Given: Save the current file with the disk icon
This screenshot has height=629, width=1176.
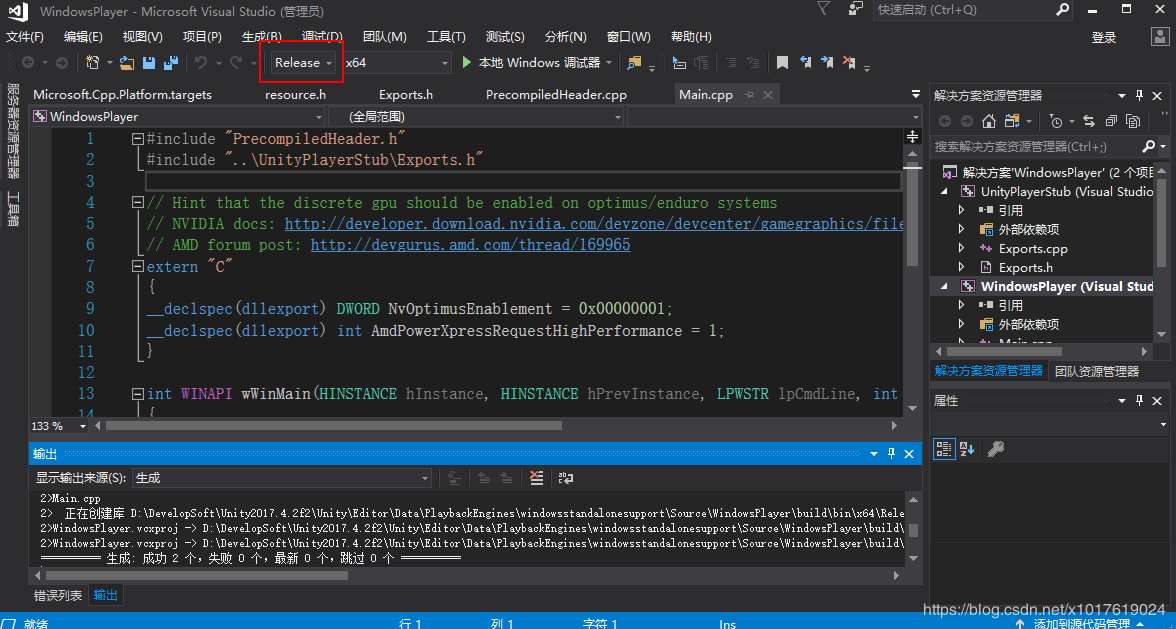Looking at the screenshot, I should tap(148, 63).
